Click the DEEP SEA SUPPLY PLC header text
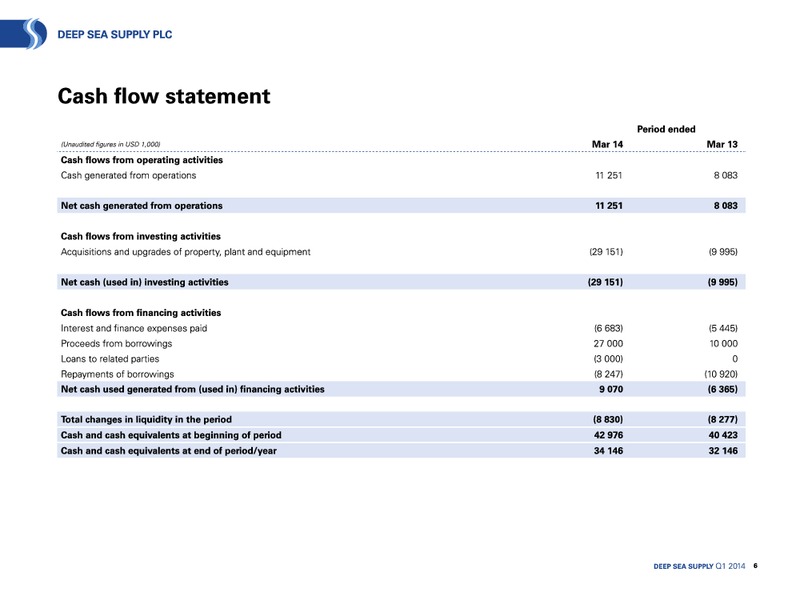Screen dimensions: 800x600 click(x=115, y=35)
